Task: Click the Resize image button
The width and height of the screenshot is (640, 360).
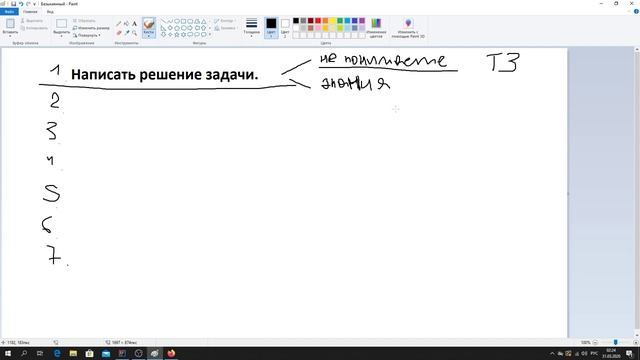Action: [x=91, y=28]
